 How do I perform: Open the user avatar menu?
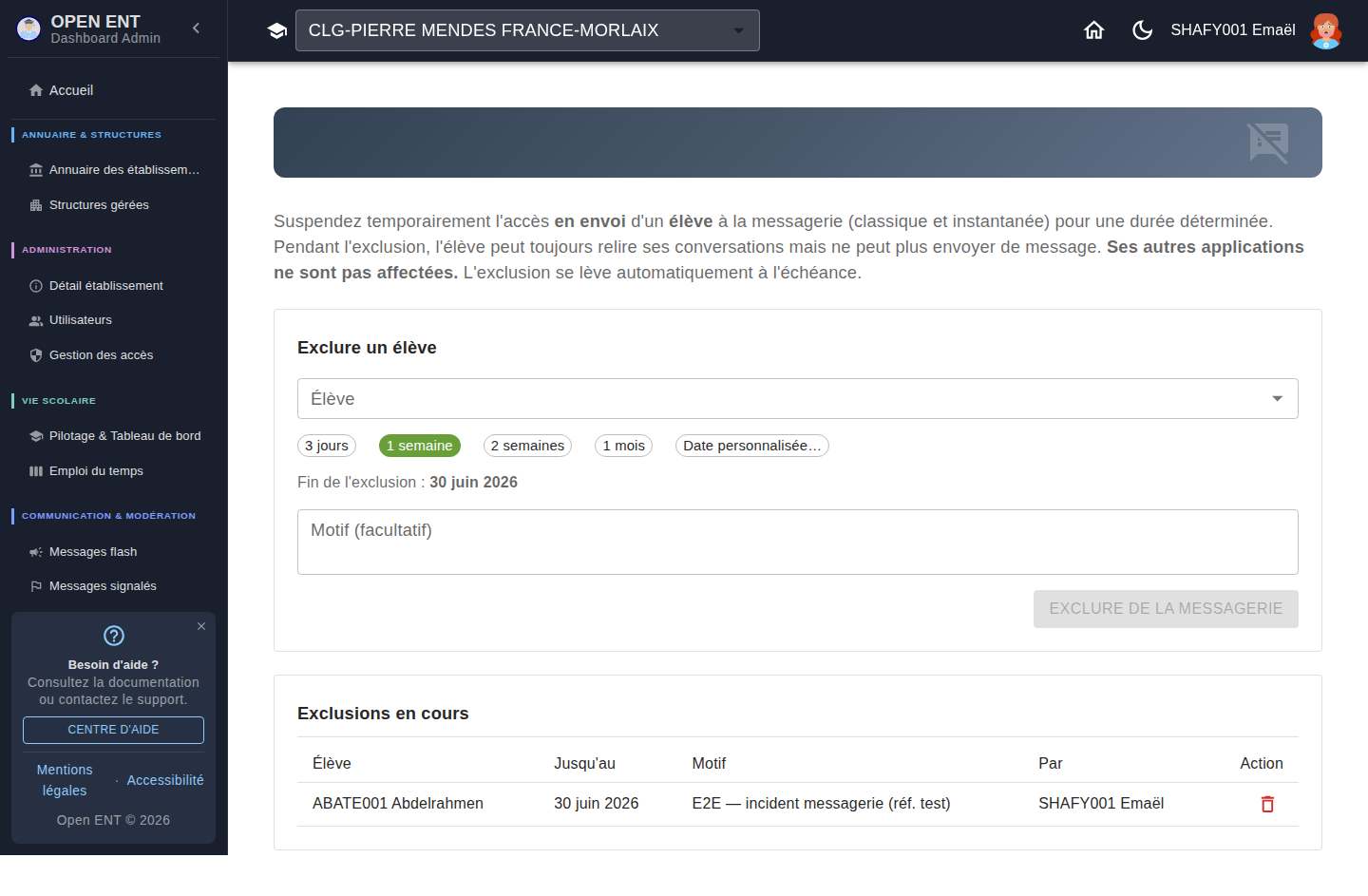(1325, 30)
